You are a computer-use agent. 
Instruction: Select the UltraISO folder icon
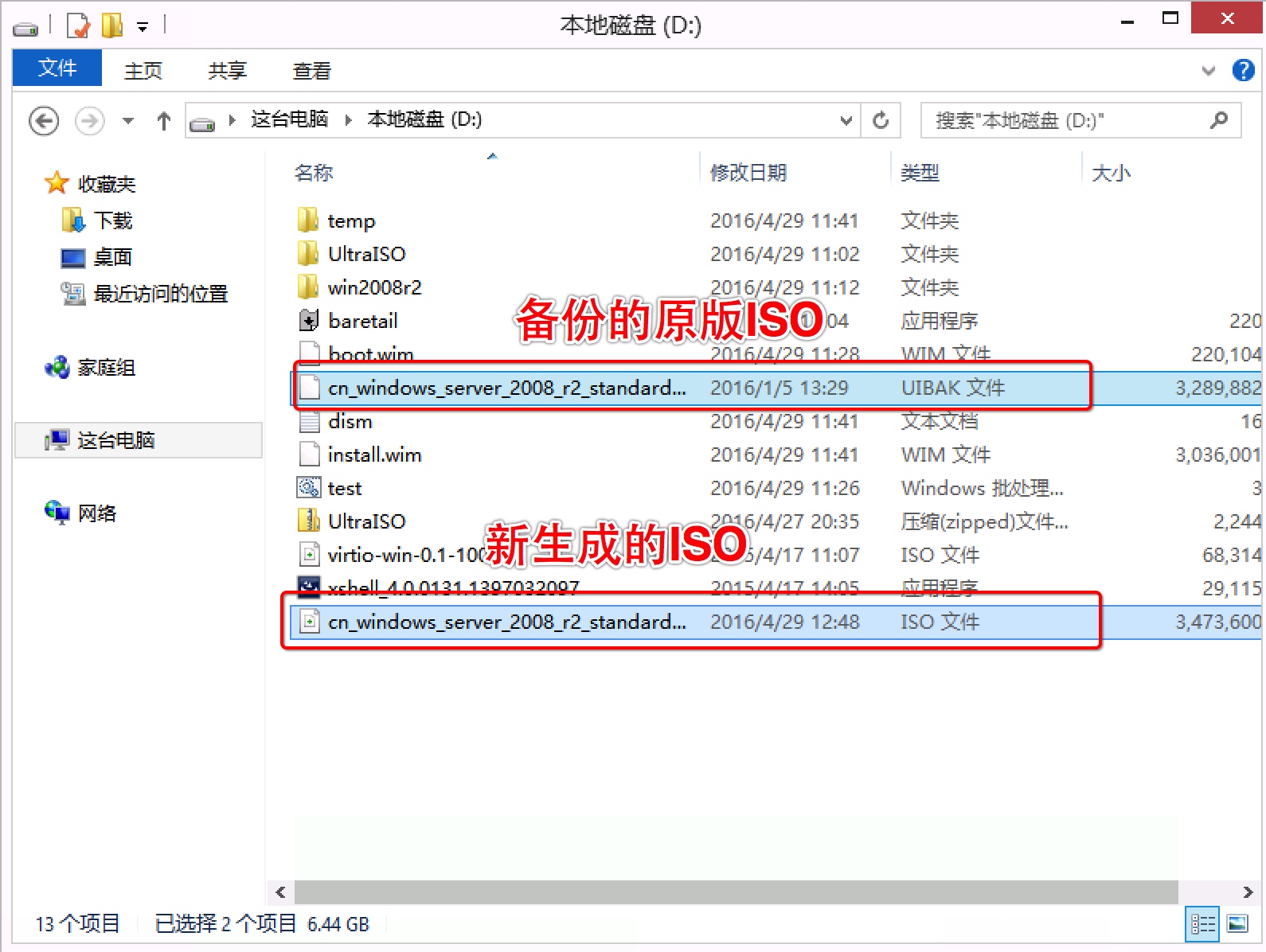tap(308, 253)
